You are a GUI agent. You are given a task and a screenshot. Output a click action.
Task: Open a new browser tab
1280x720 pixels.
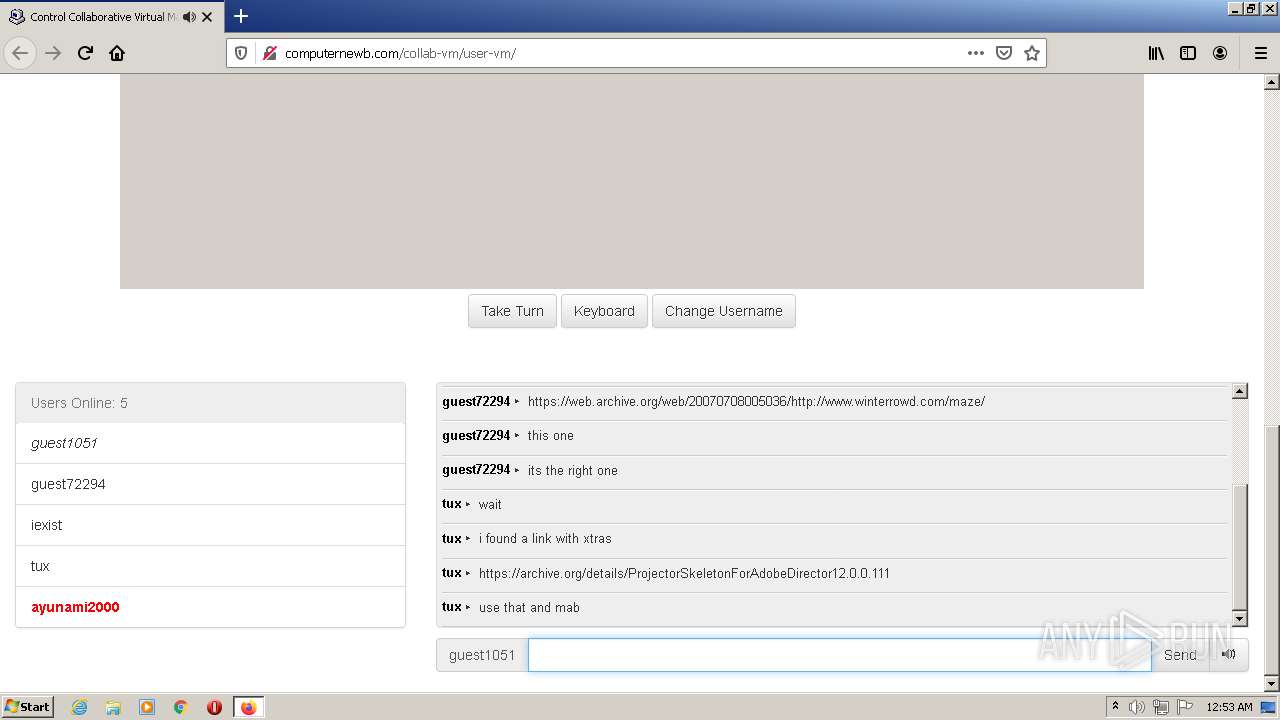coord(241,16)
